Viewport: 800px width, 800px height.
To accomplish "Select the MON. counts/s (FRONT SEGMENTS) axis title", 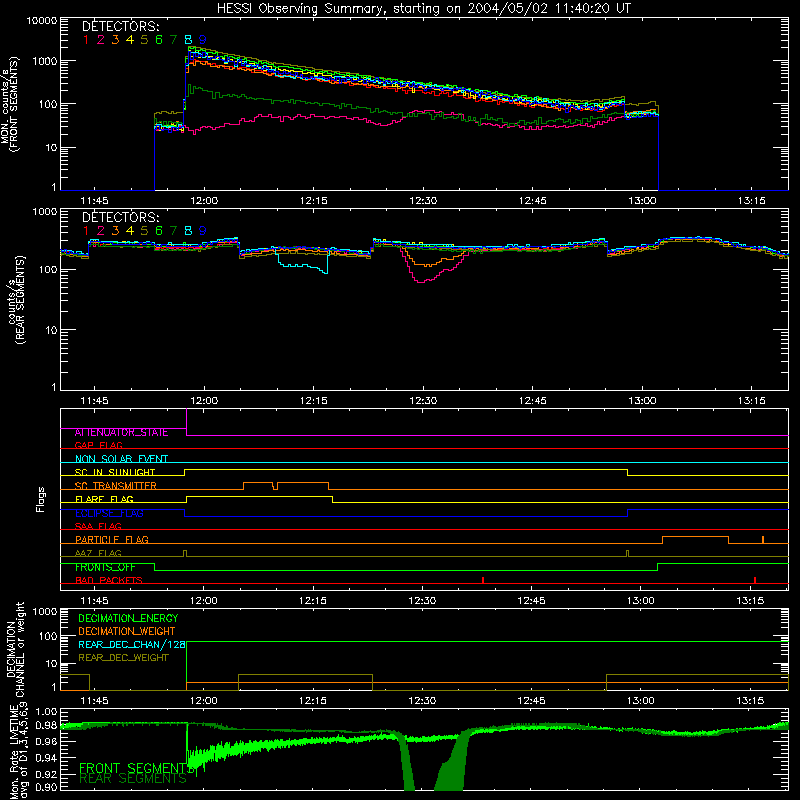I will click(9, 105).
